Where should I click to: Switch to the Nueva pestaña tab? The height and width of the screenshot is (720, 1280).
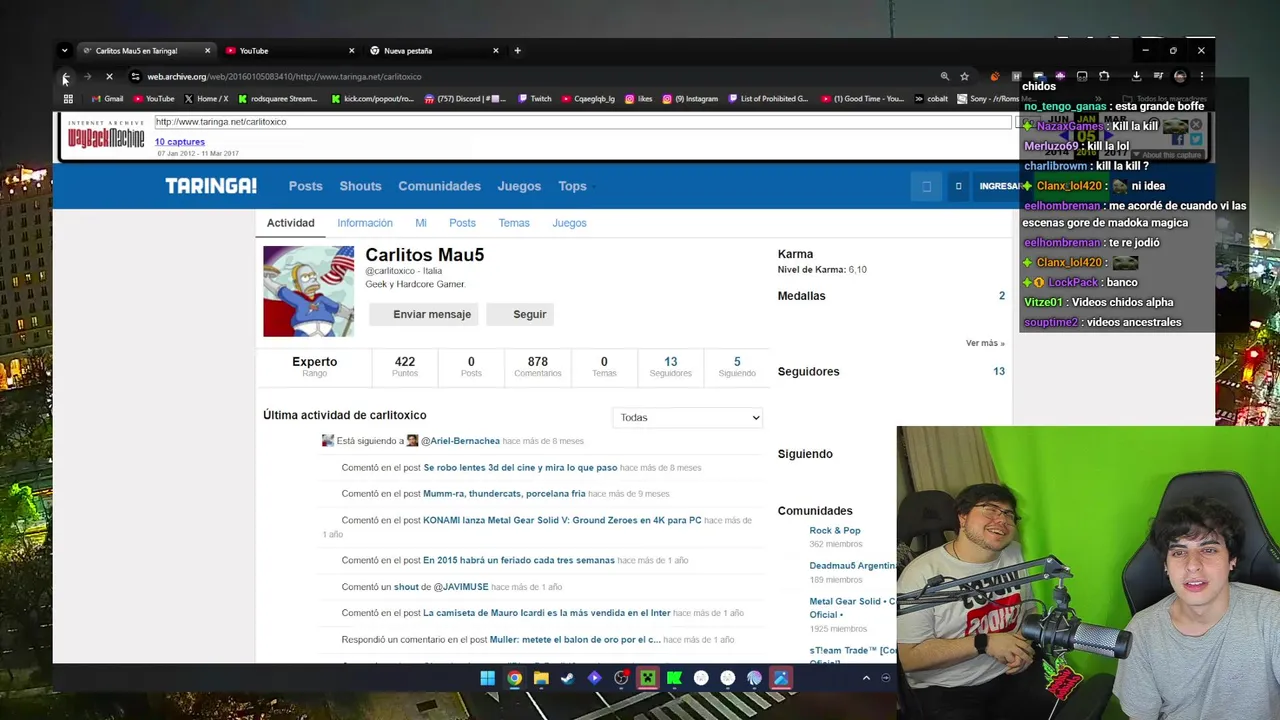(x=434, y=51)
